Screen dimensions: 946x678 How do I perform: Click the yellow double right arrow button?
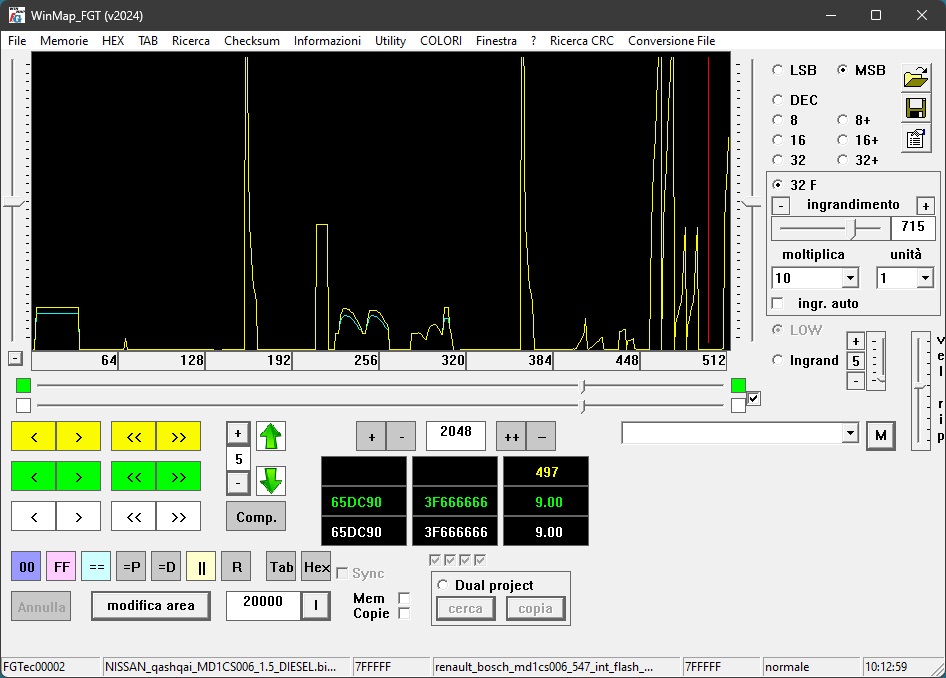(x=178, y=436)
